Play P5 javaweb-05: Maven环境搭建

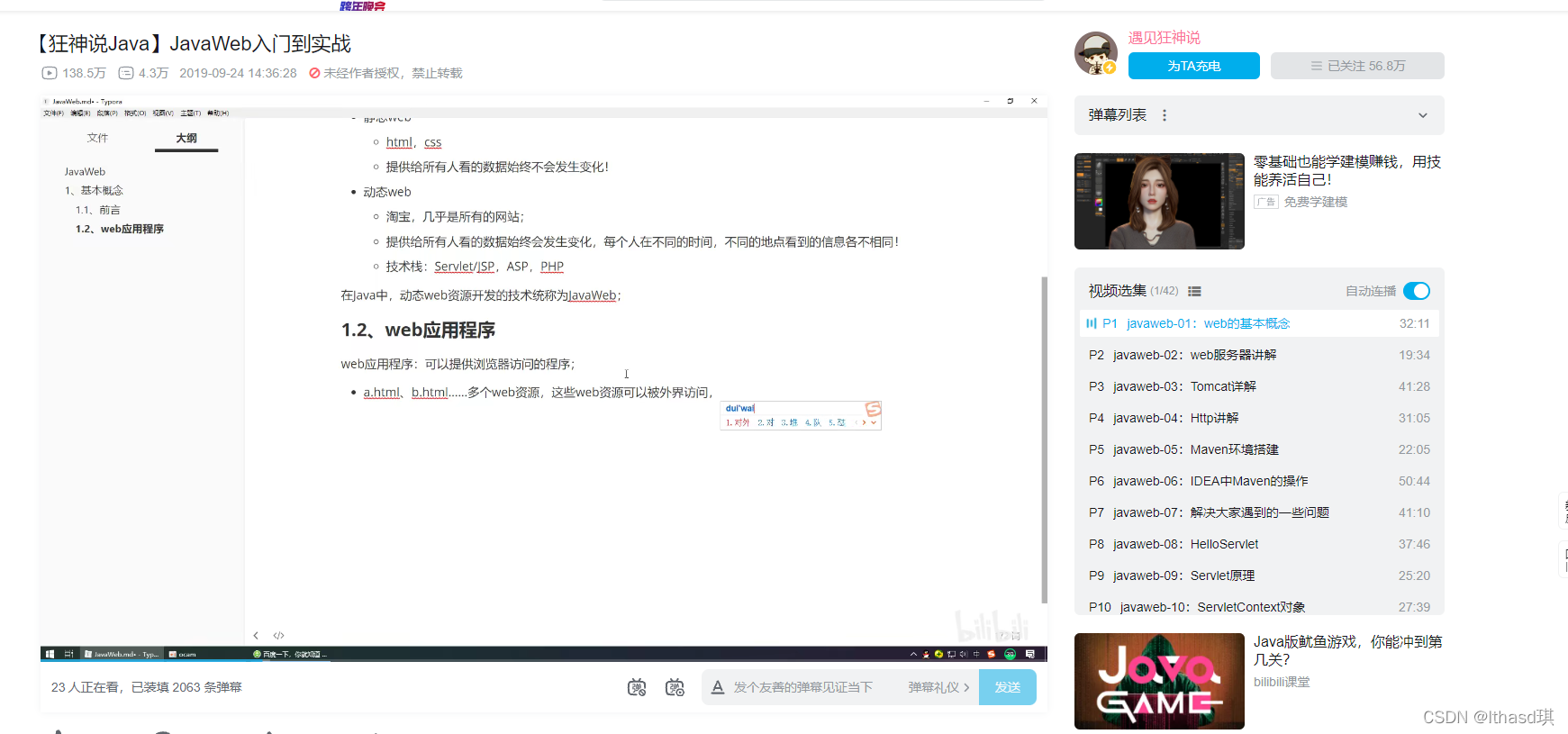1259,449
